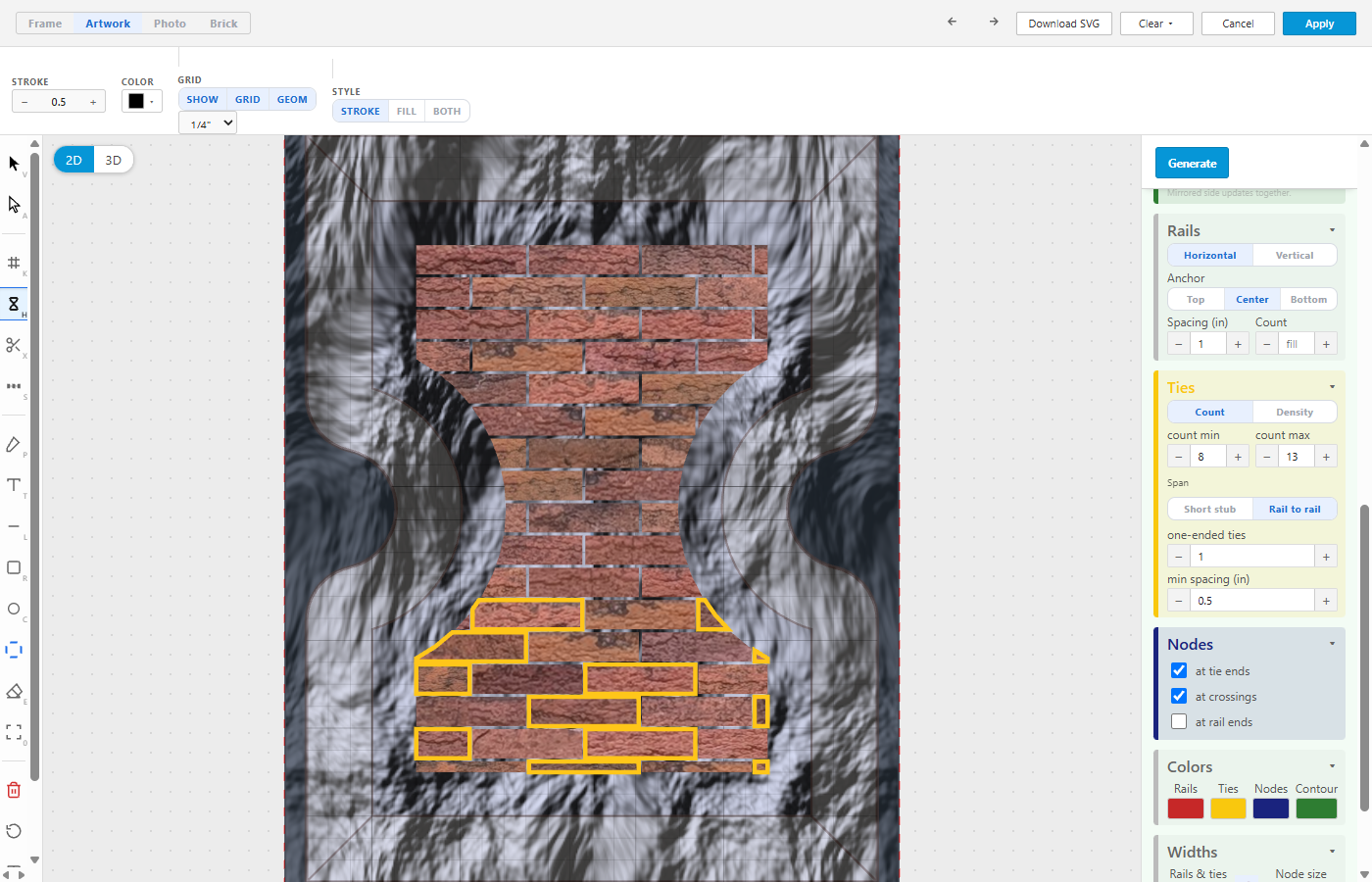Set tie span to Short stub
Viewport: 1372px width, 882px height.
pyautogui.click(x=1210, y=510)
